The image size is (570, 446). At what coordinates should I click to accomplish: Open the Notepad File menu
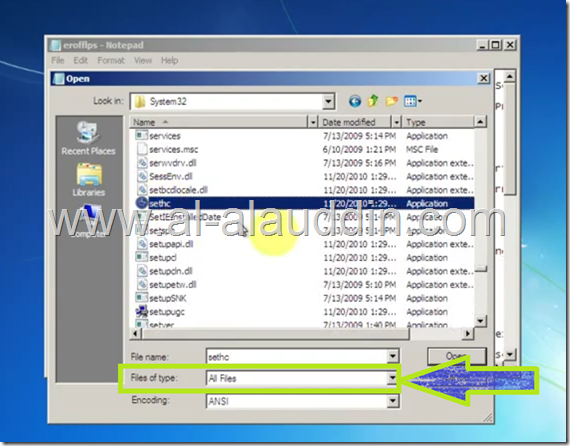pos(57,60)
